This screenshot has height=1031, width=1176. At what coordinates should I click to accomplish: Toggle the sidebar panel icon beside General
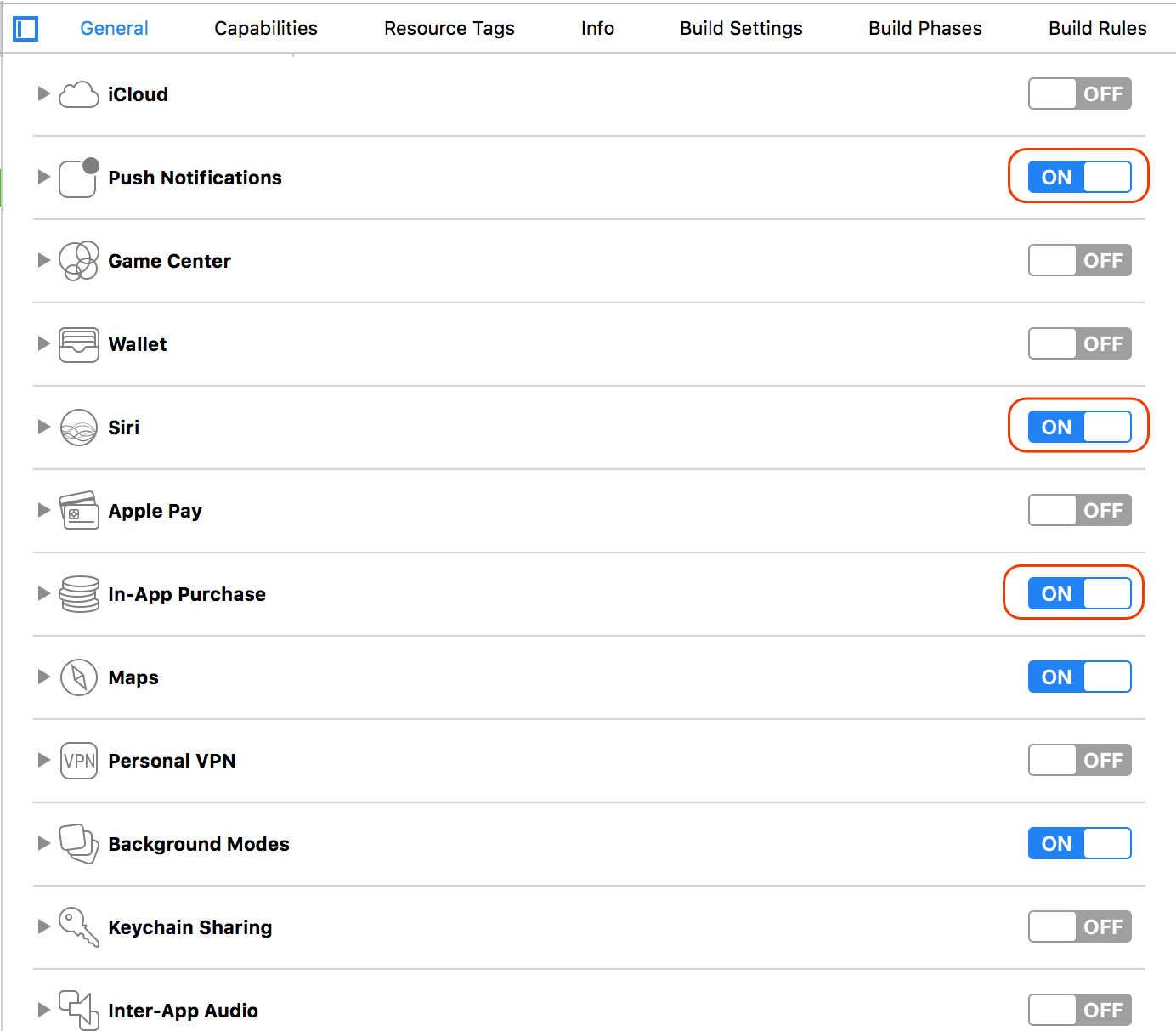(26, 29)
